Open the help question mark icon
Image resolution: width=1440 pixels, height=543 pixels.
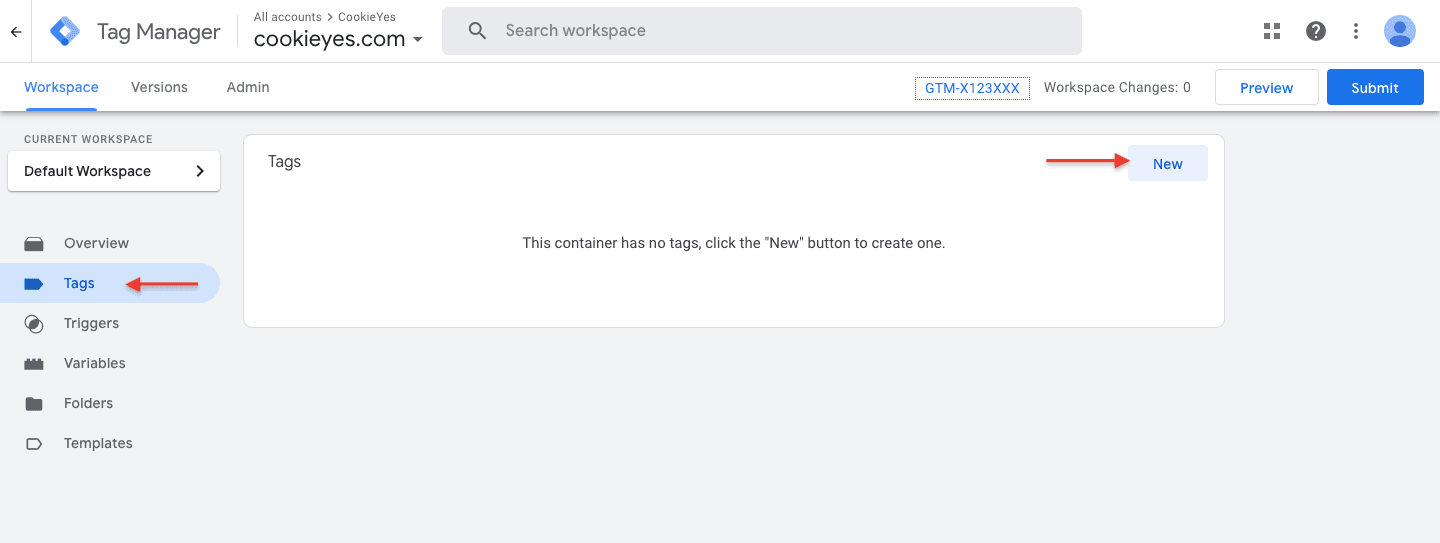1316,31
